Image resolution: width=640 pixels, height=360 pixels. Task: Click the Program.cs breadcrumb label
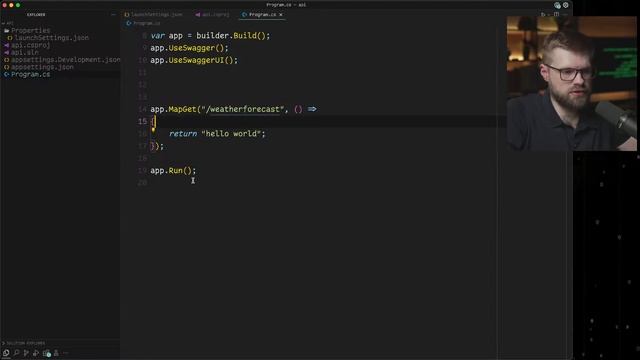[x=147, y=23]
